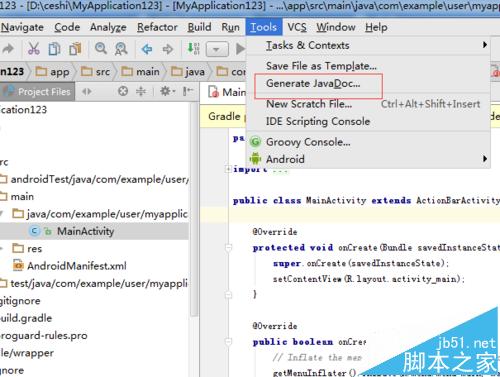Screen dimensions: 500x377
Task: Click the Cut scissors icon
Action: tap(34, 49)
